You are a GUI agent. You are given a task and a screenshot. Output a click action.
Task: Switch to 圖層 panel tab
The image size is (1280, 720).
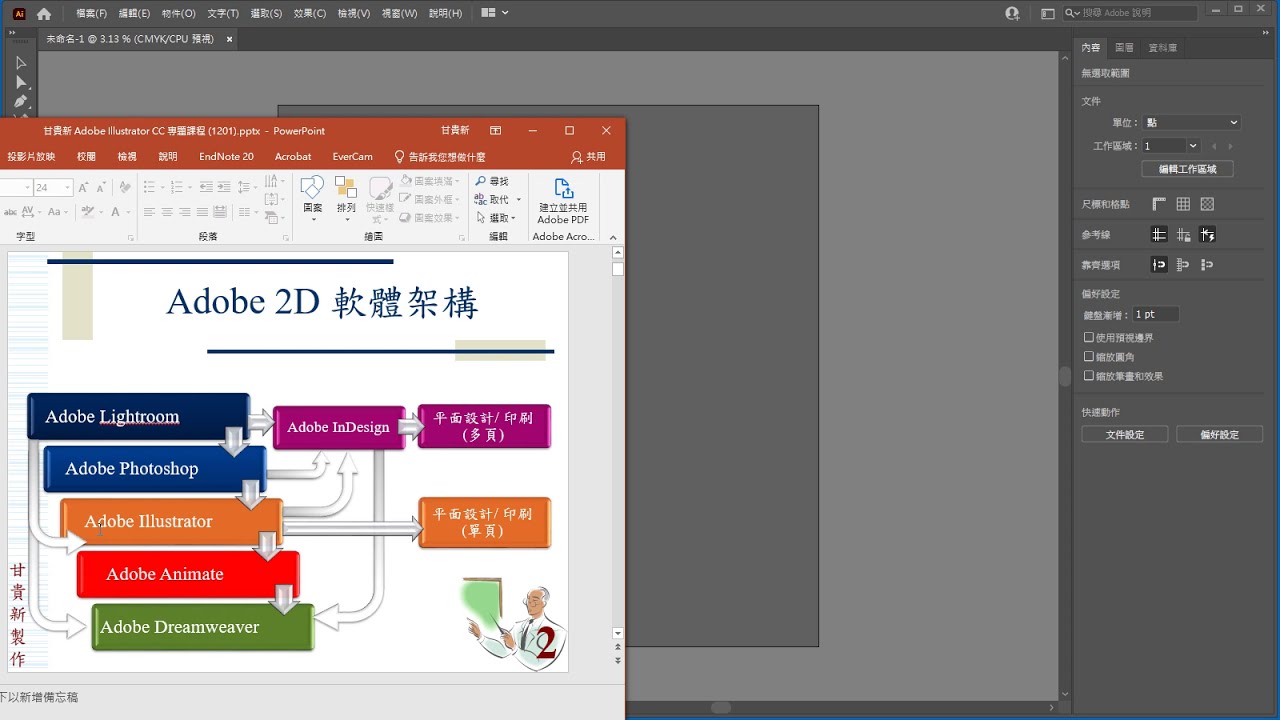tap(1124, 48)
